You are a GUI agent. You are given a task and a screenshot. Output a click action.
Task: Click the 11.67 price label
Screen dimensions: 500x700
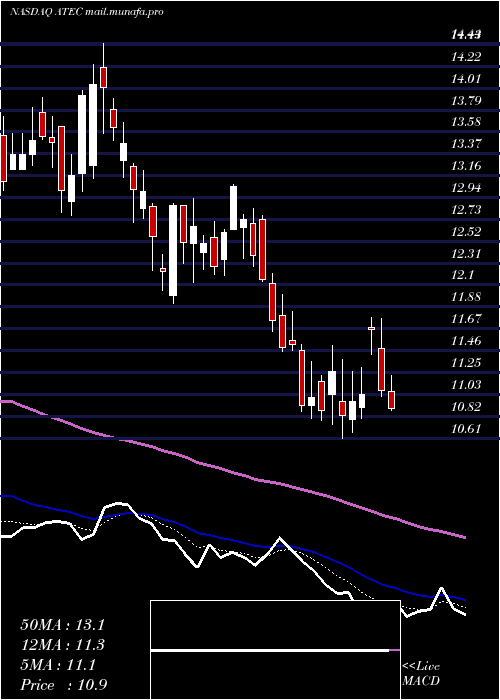tap(466, 319)
